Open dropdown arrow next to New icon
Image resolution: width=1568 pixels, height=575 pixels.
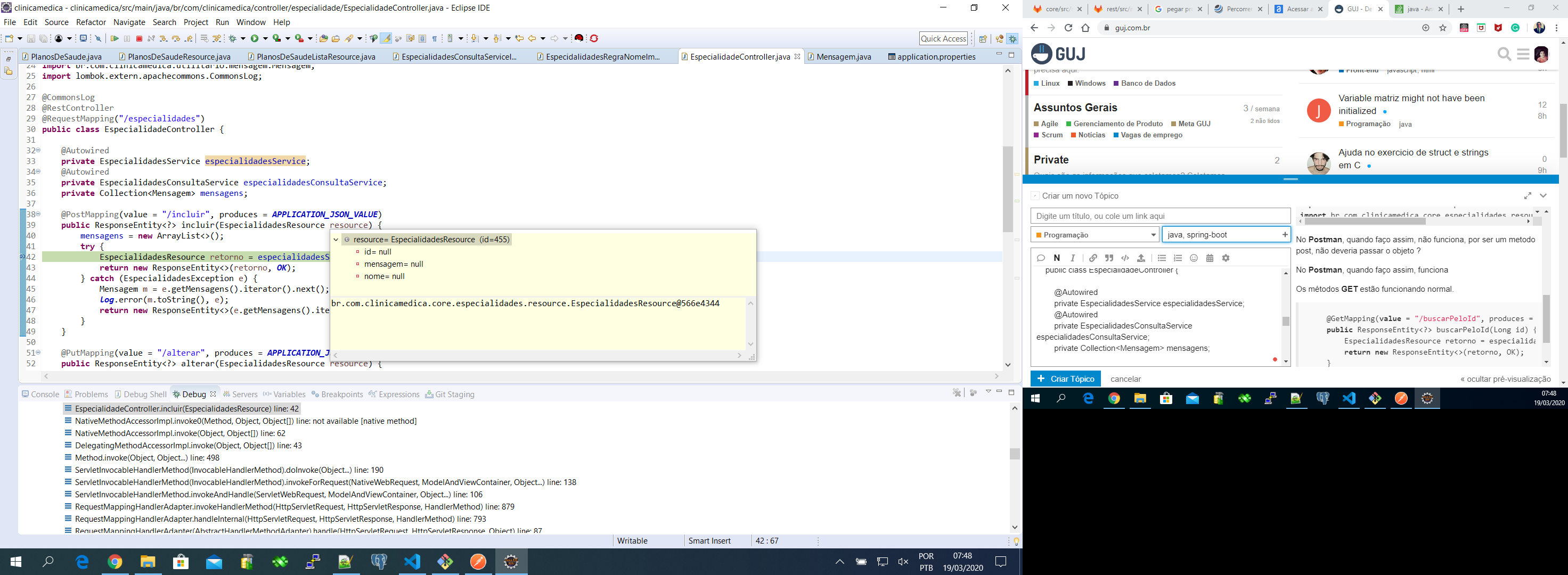[20, 38]
